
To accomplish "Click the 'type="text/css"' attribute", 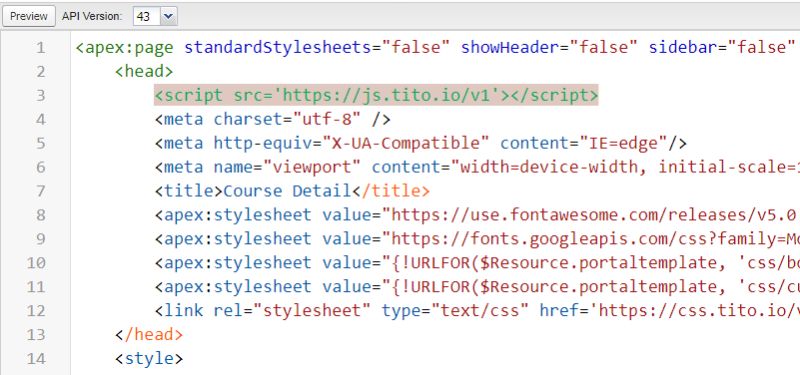I will (455, 311).
